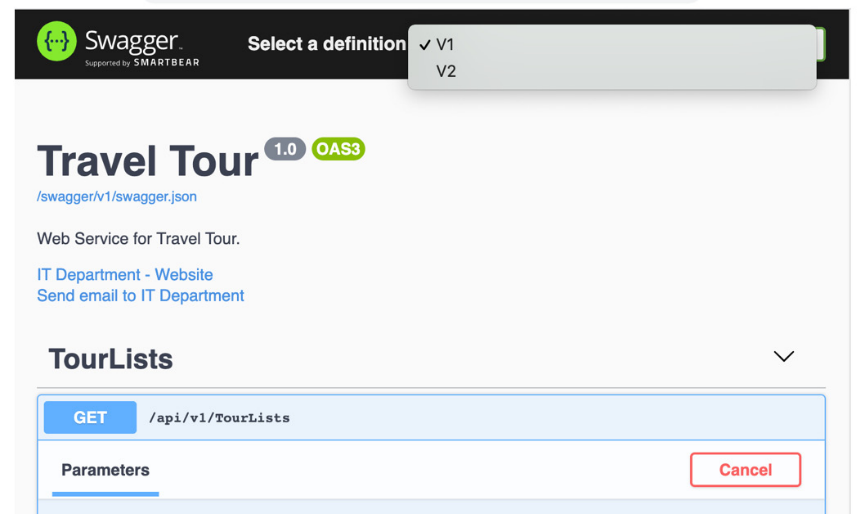The width and height of the screenshot is (865, 514).
Task: Click the 1.0 version badge
Action: pyautogui.click(x=285, y=149)
